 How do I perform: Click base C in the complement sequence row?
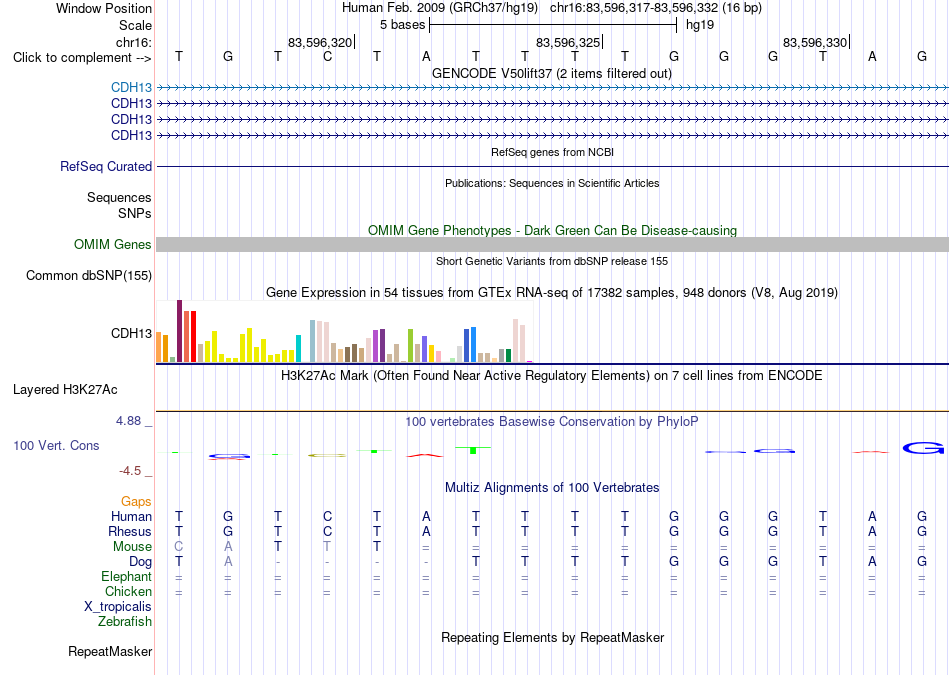click(327, 56)
